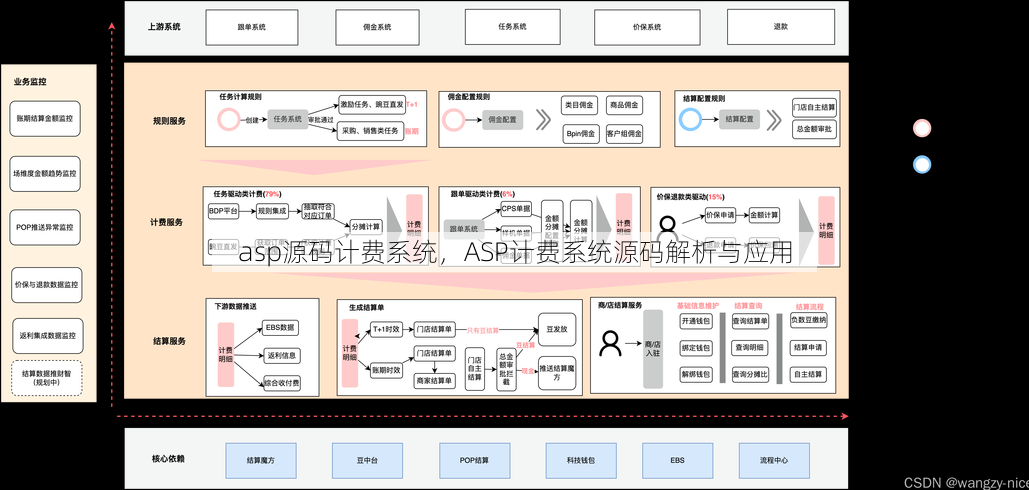
Task: Click the POP推送异常监控 box
Action: coord(45,228)
